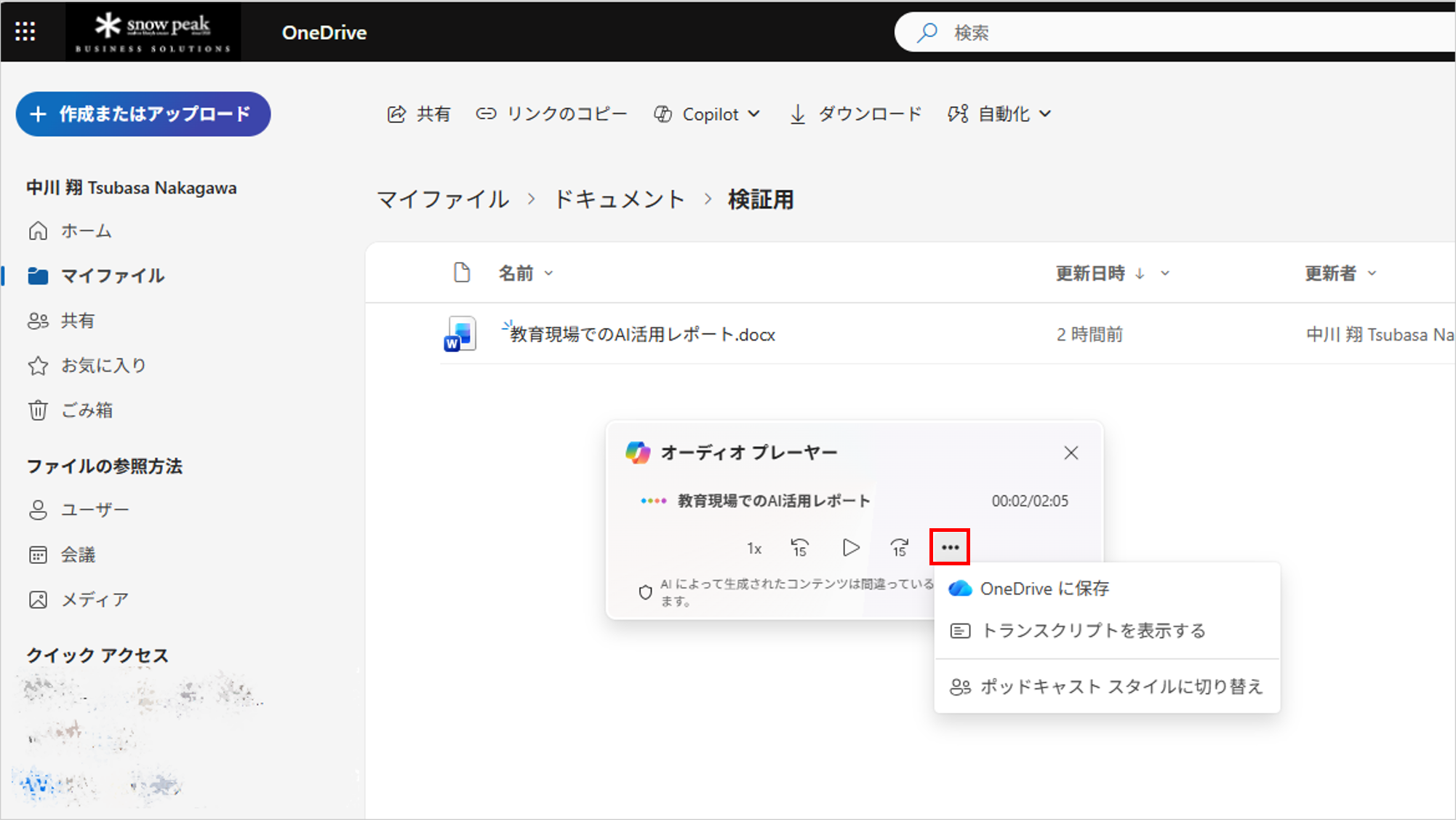This screenshot has height=820, width=1456.
Task: Click the 更新者 cell 中川 翔 Tsubasa
Action: click(x=1380, y=335)
